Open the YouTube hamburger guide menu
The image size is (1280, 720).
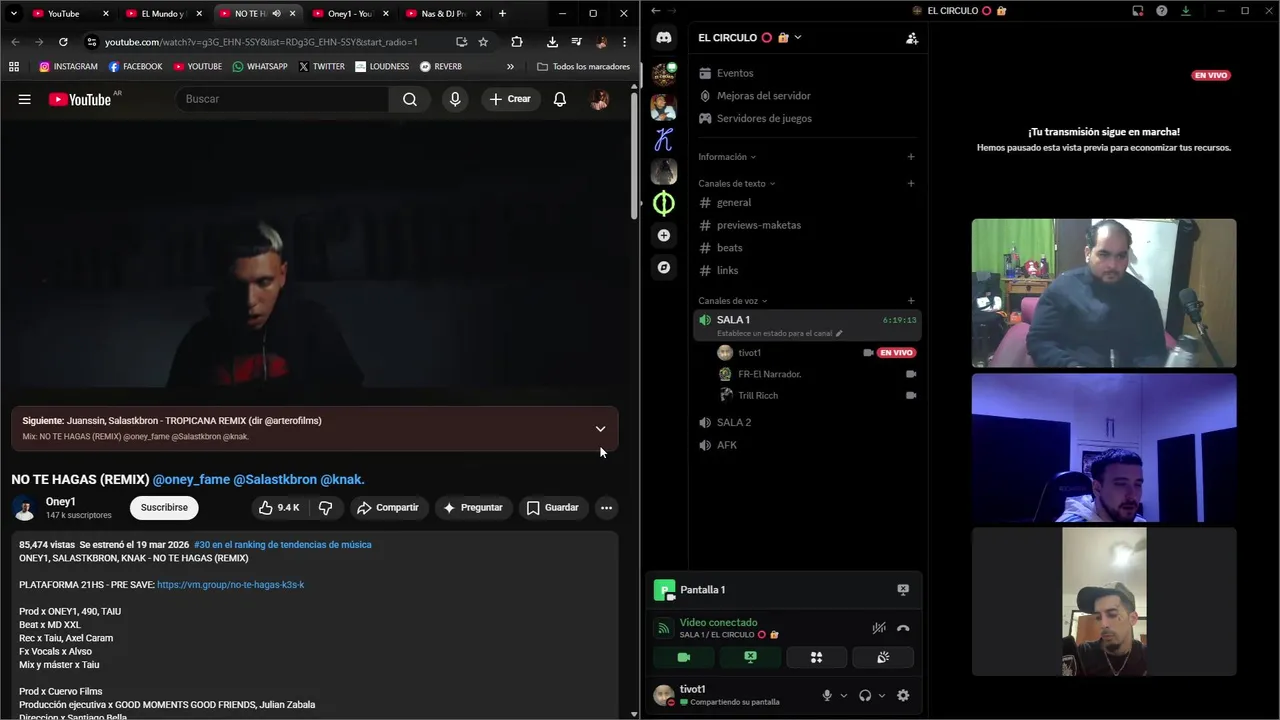point(25,99)
